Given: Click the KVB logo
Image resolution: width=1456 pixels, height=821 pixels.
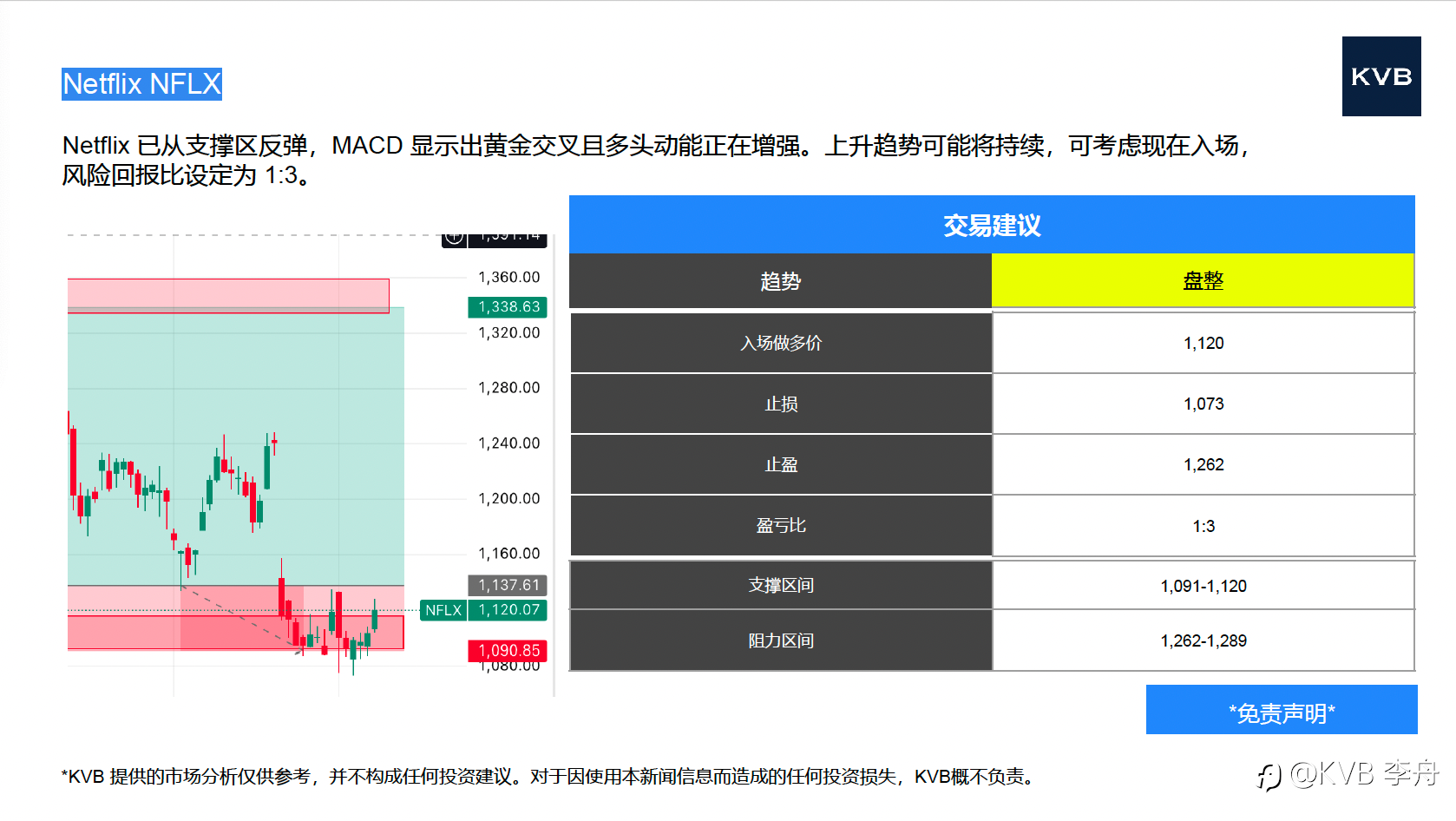Looking at the screenshot, I should pyautogui.click(x=1381, y=76).
